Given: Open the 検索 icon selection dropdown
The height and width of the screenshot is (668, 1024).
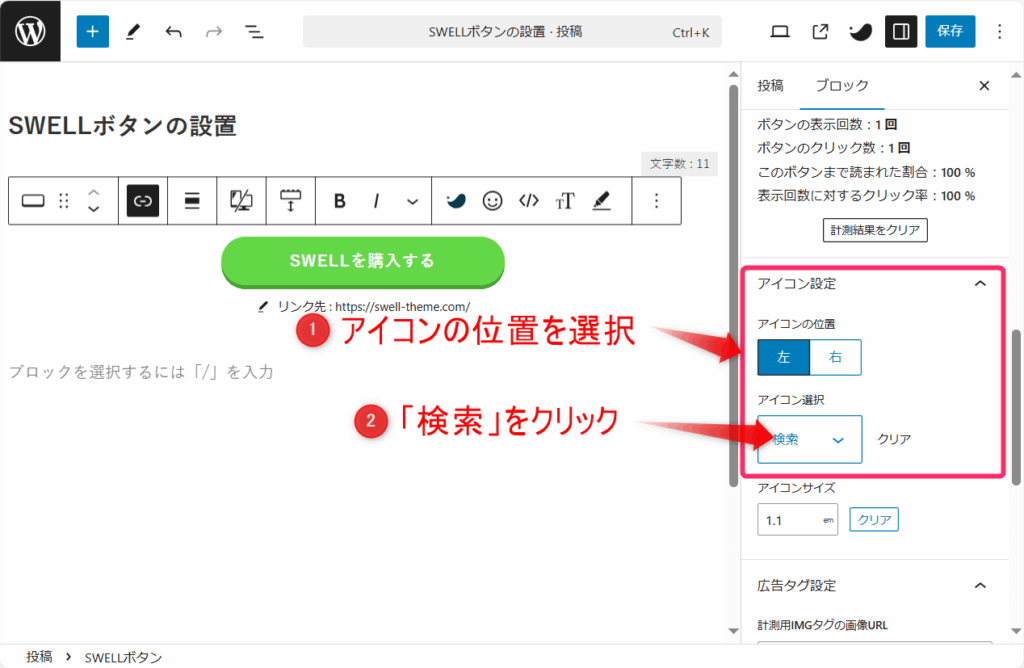Looking at the screenshot, I should tap(809, 439).
